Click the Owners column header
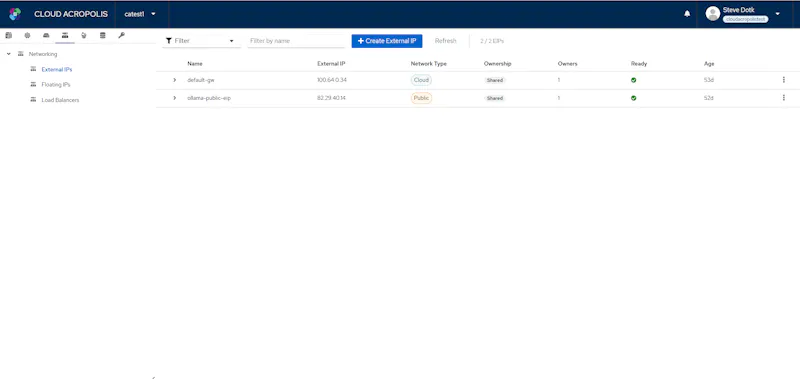 567,64
